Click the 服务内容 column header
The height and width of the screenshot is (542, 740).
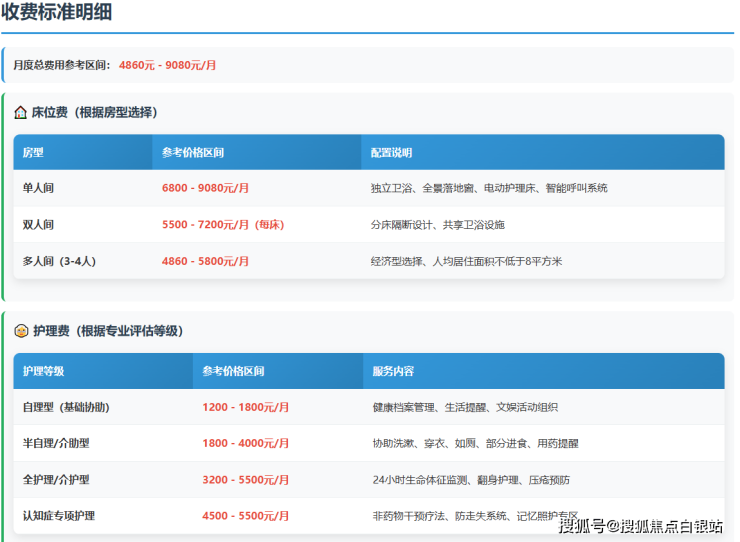click(393, 371)
